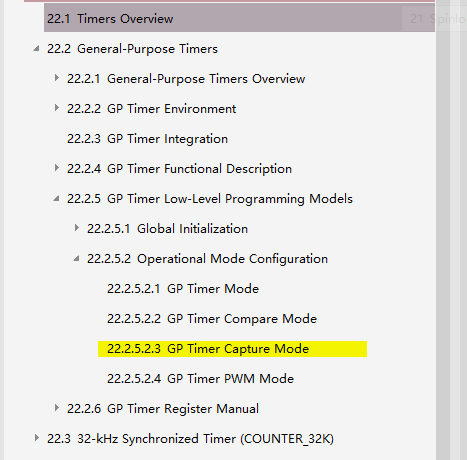Expand 22.2.2 GP Timer Environment arrow
The height and width of the screenshot is (460, 467).
click(x=57, y=108)
